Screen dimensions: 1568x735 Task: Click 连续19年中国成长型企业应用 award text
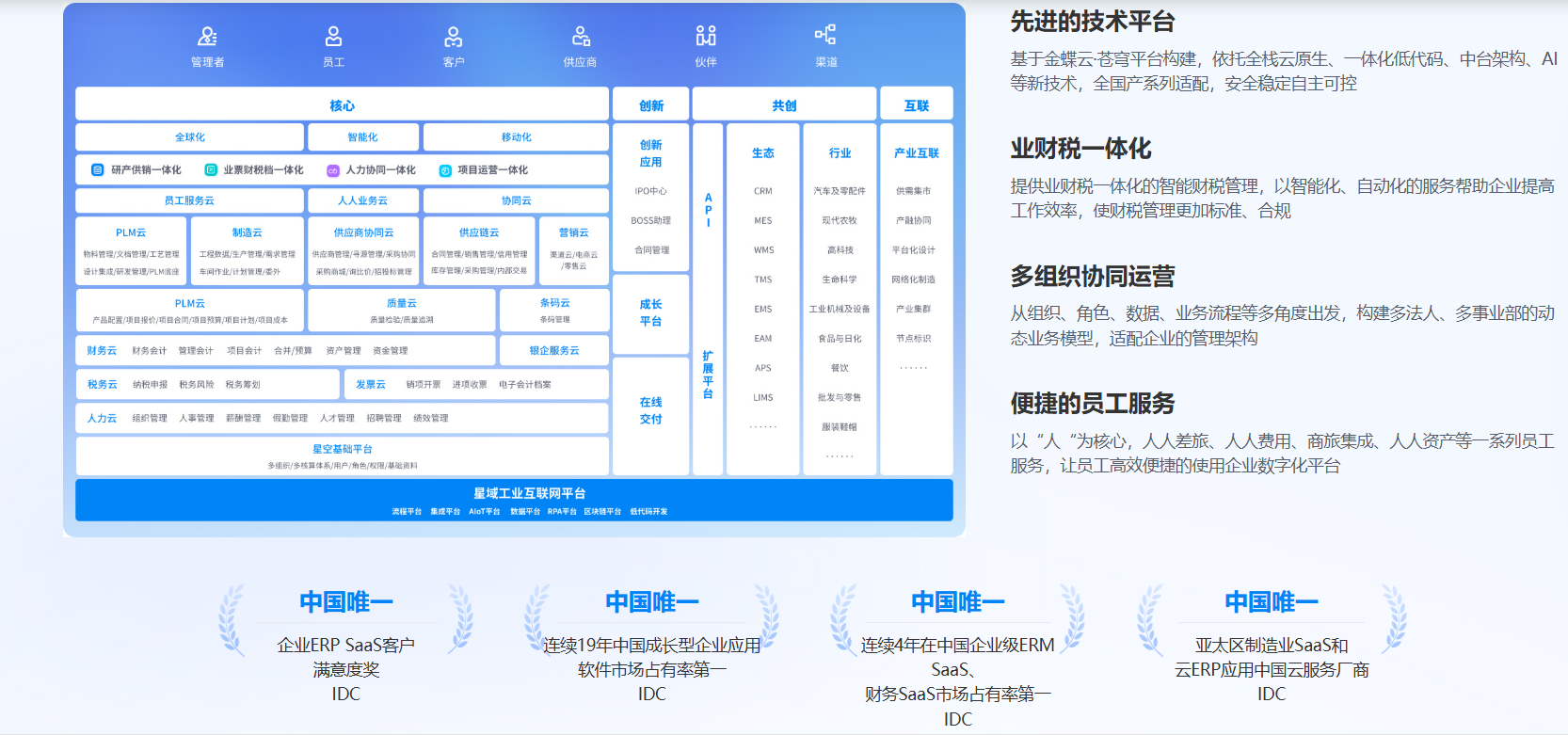(x=651, y=646)
